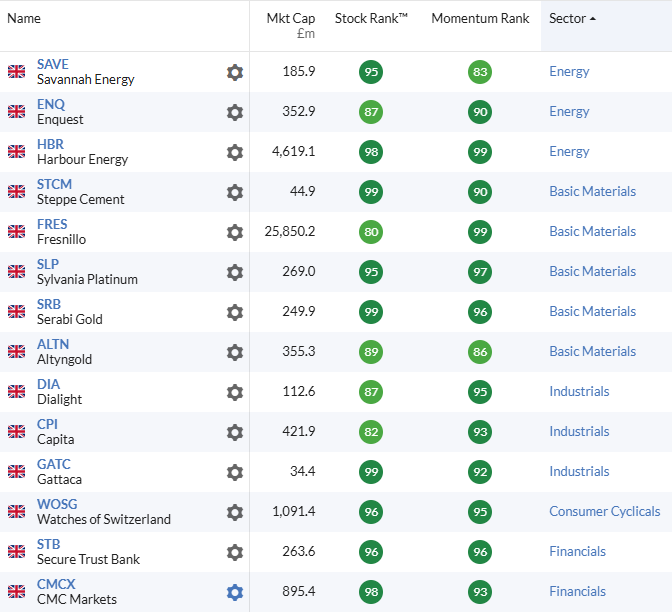Click the blue gear icon for CMC Markets
672x612 pixels.
[x=235, y=592]
